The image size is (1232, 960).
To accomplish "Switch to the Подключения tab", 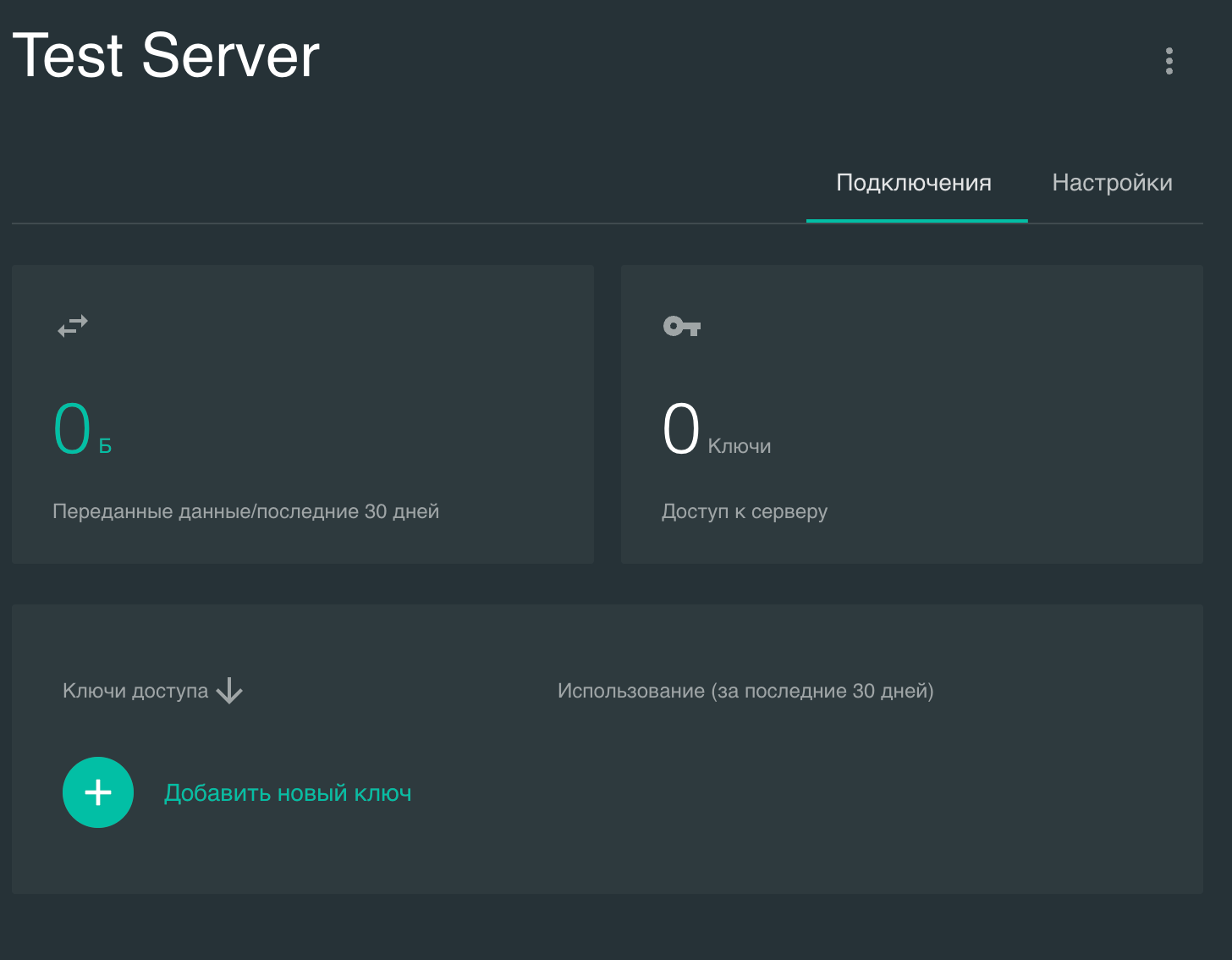I will [x=916, y=183].
